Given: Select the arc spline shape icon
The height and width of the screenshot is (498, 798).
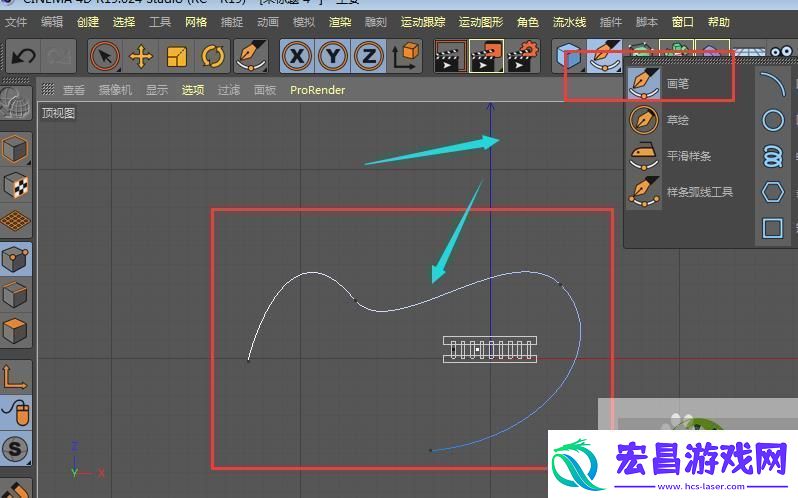Looking at the screenshot, I should [773, 84].
